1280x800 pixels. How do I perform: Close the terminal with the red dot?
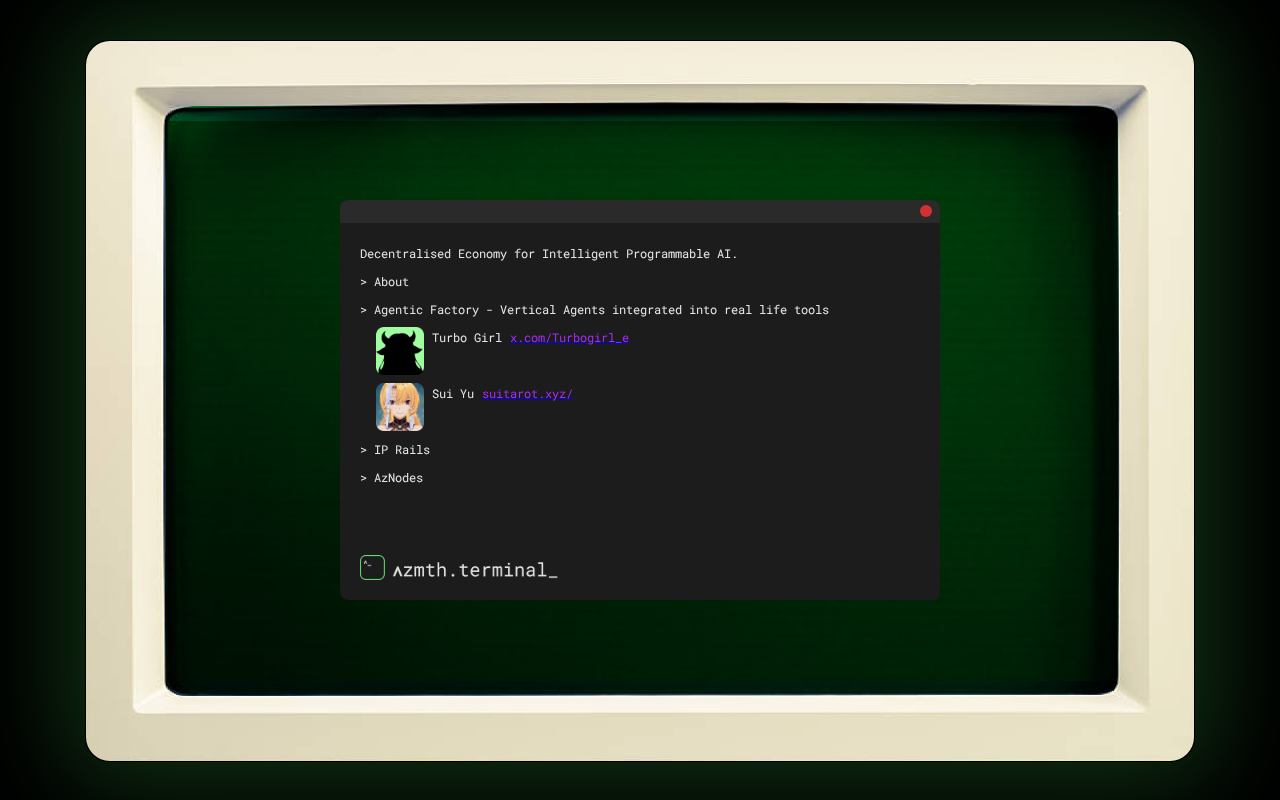[x=926, y=211]
